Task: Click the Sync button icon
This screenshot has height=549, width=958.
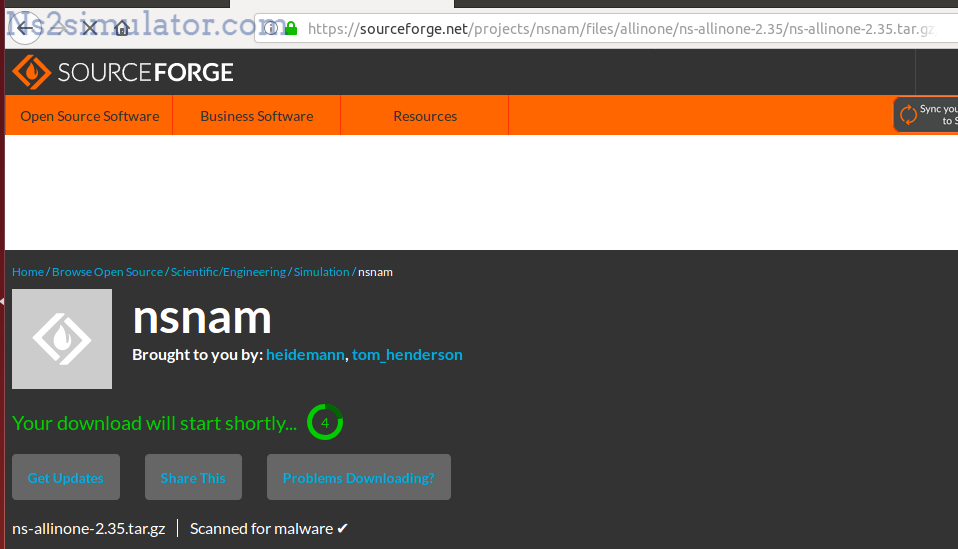Action: pyautogui.click(x=909, y=114)
